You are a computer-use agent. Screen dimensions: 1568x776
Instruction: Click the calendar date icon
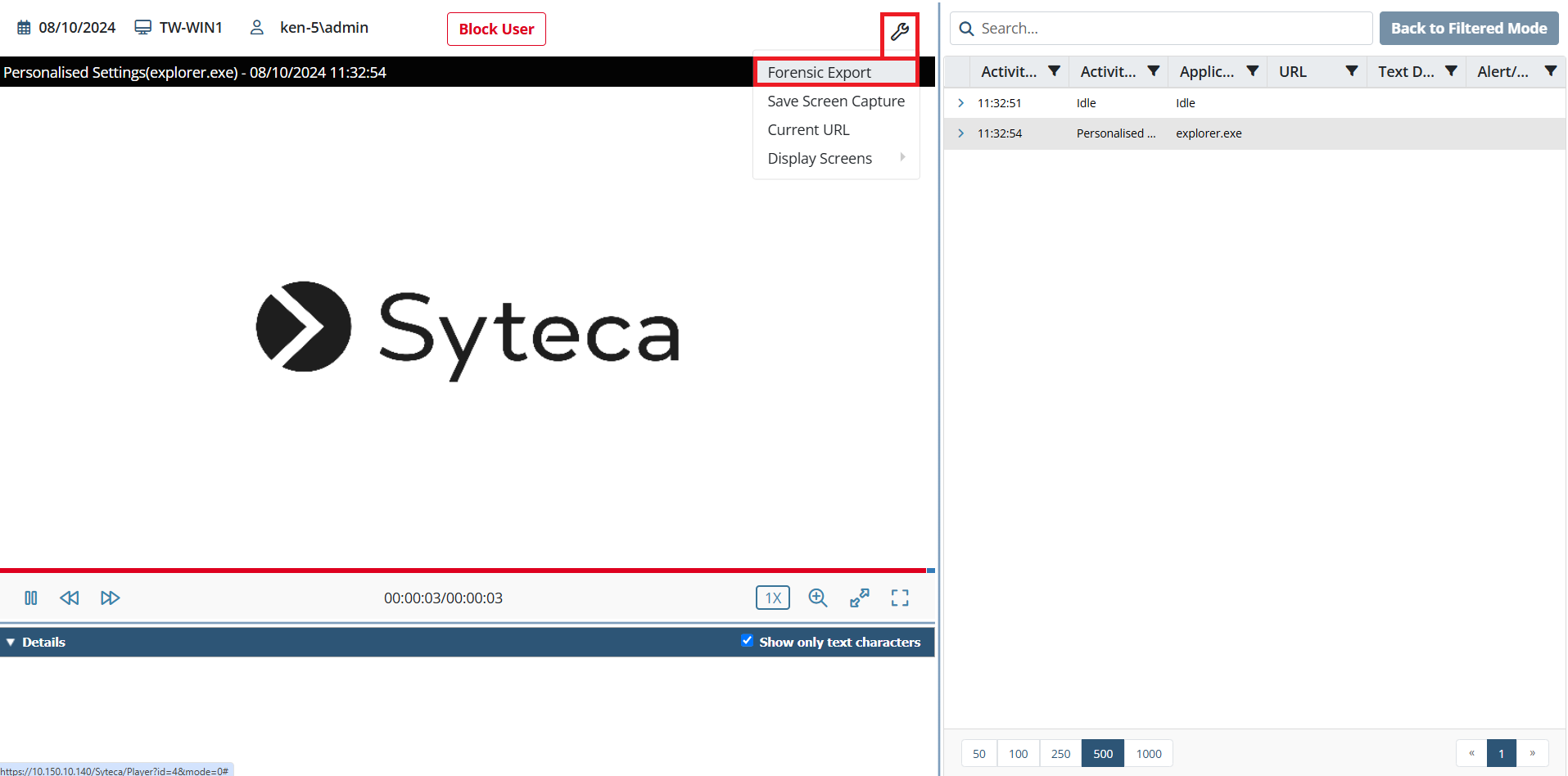24,28
